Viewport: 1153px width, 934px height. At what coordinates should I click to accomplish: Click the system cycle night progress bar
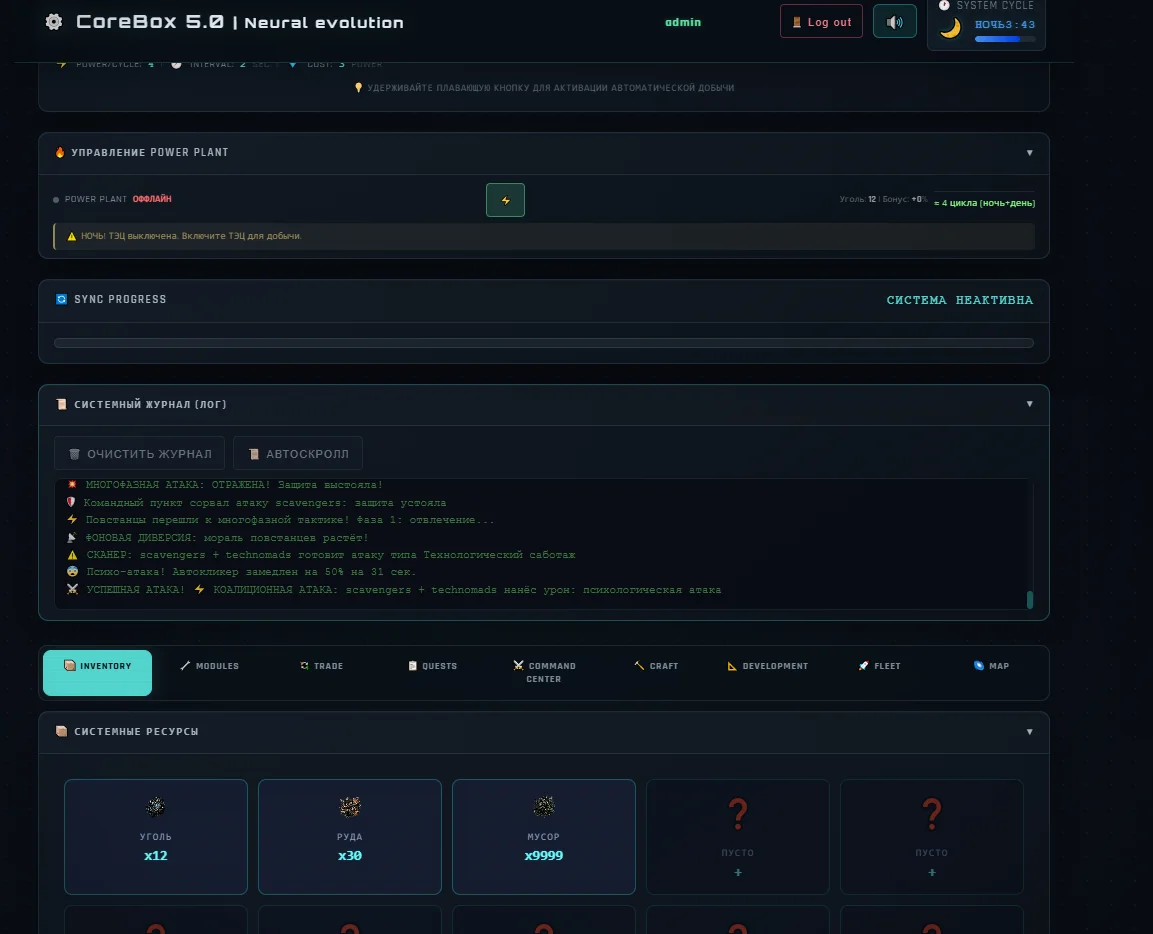point(1004,39)
